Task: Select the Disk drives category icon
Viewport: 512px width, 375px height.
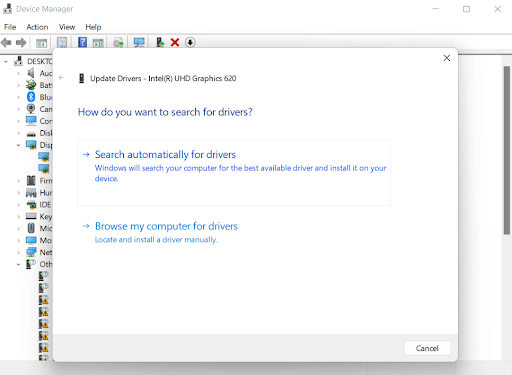Action: tap(31, 134)
